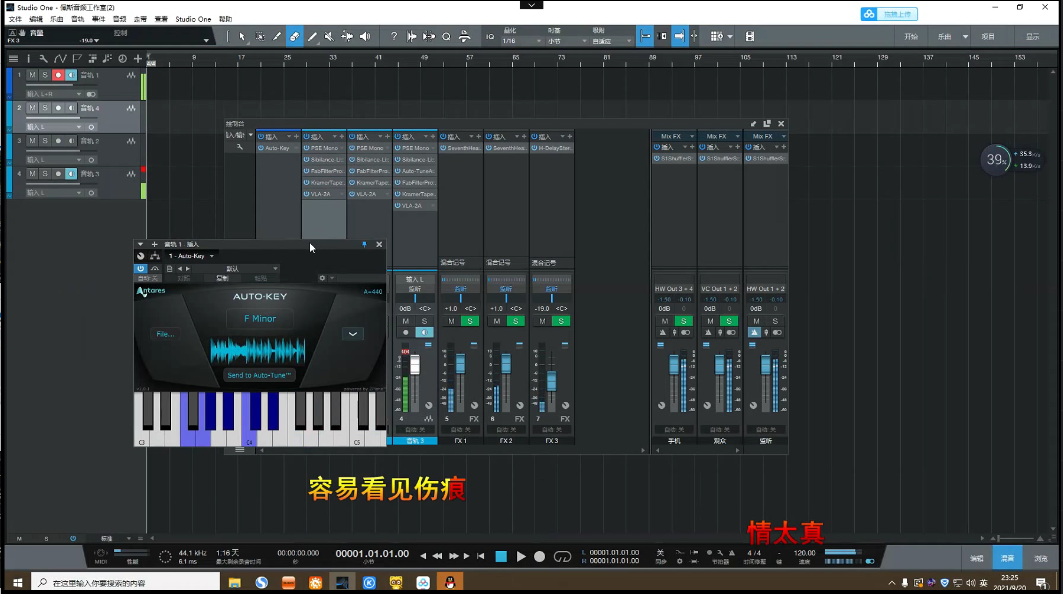This screenshot has width=1063, height=594.
Task: Toggle record arm on track 1
Action: tap(58, 75)
